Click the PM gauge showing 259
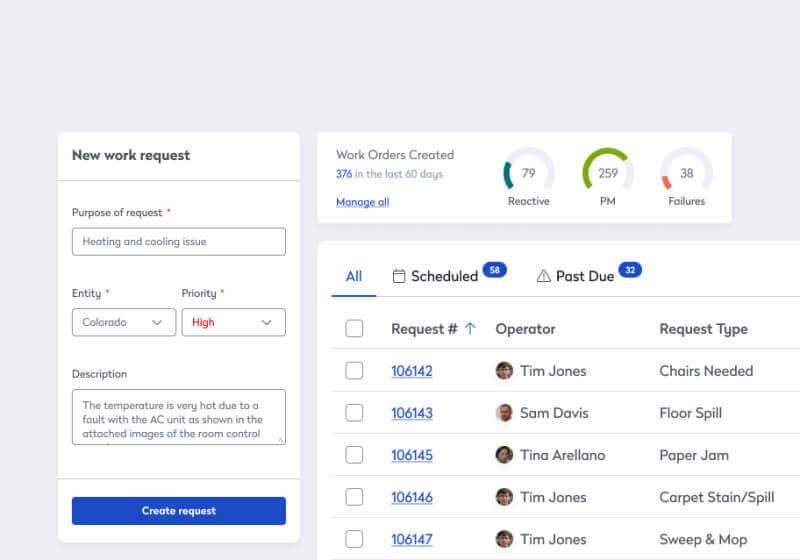The width and height of the screenshot is (800, 560). (607, 173)
